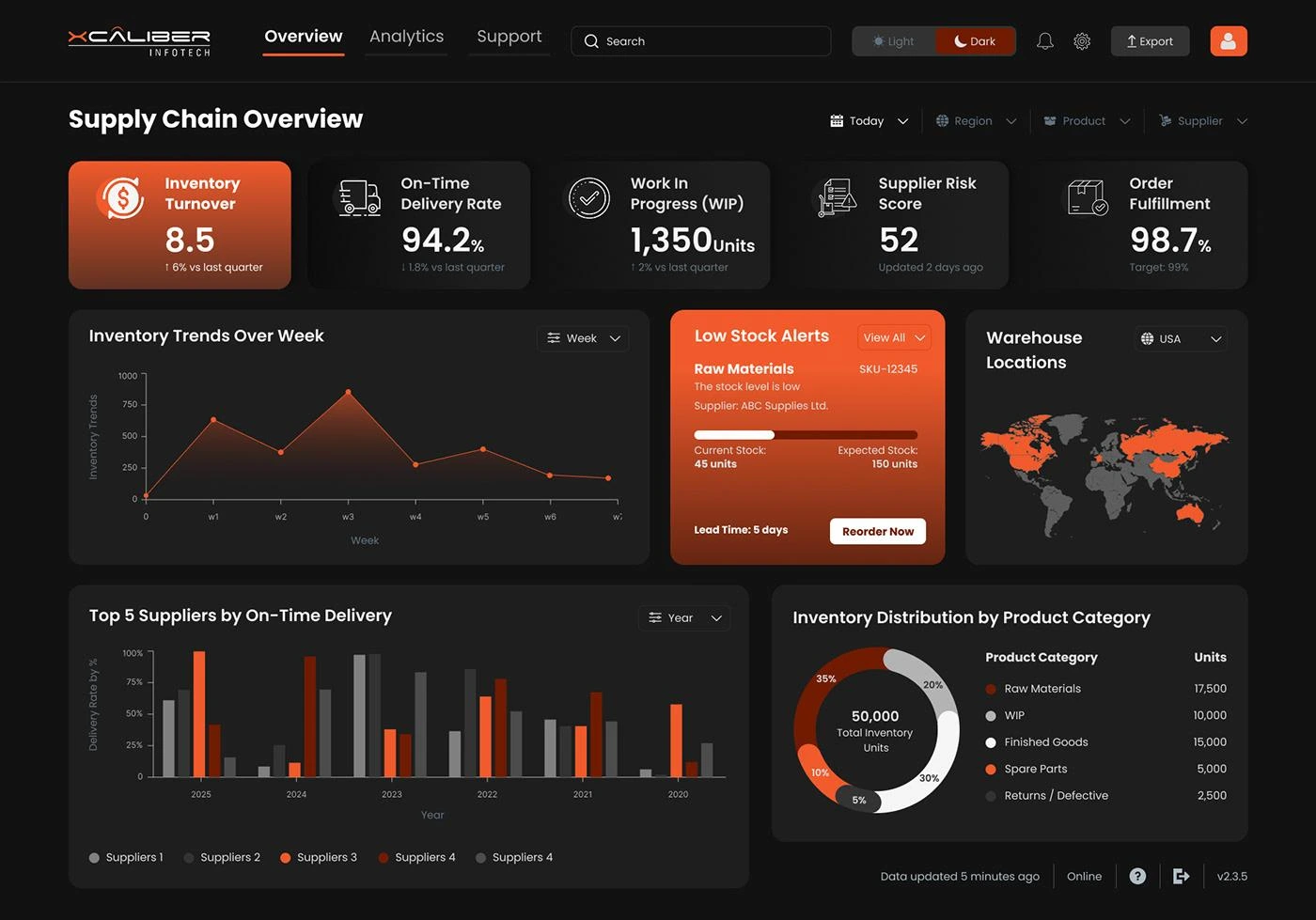Screen dimensions: 1316x920
Task: Click the Raw Materials stock level bar
Action: (806, 435)
